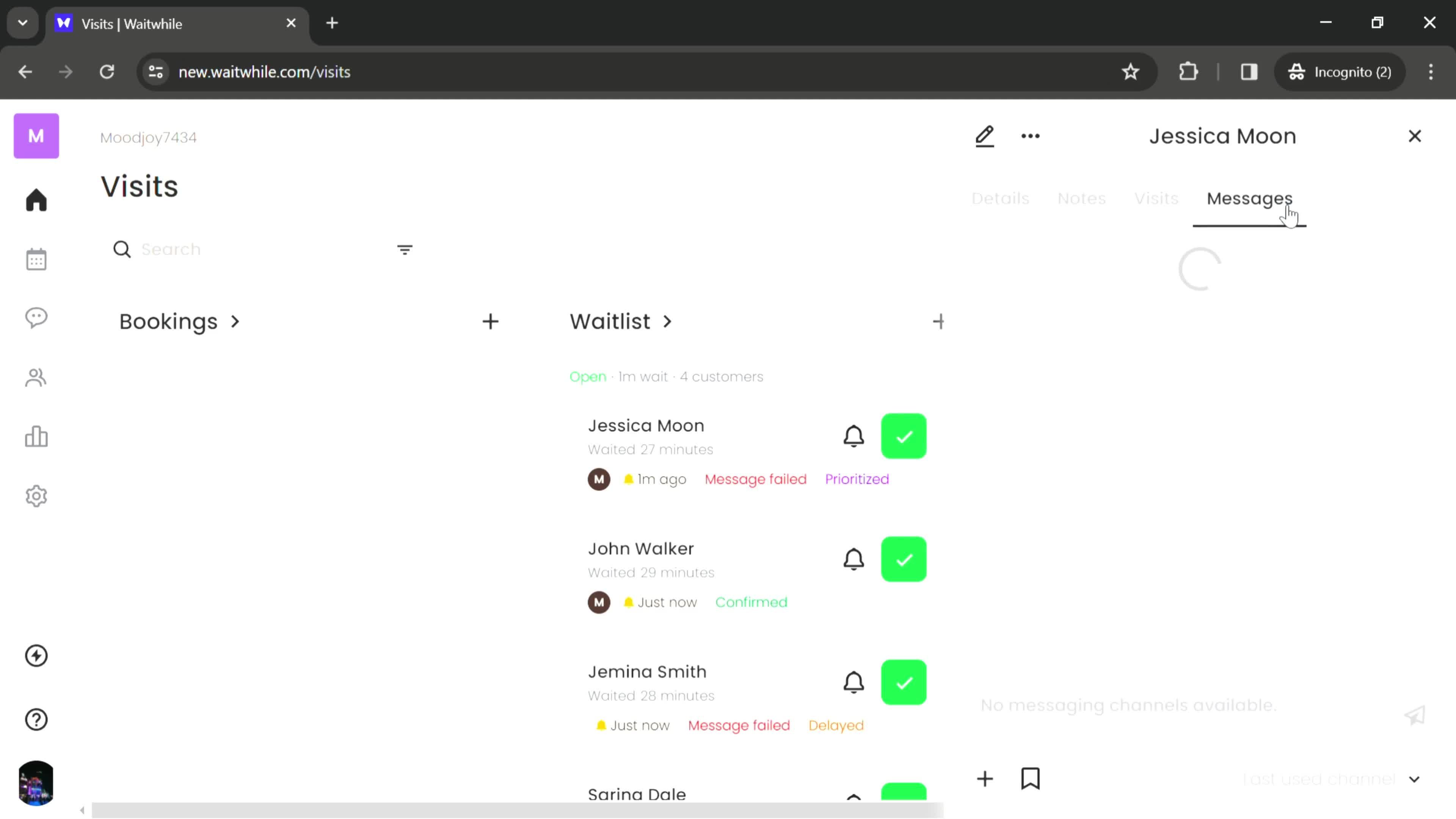Expand the Bookings section chevron

click(x=234, y=321)
